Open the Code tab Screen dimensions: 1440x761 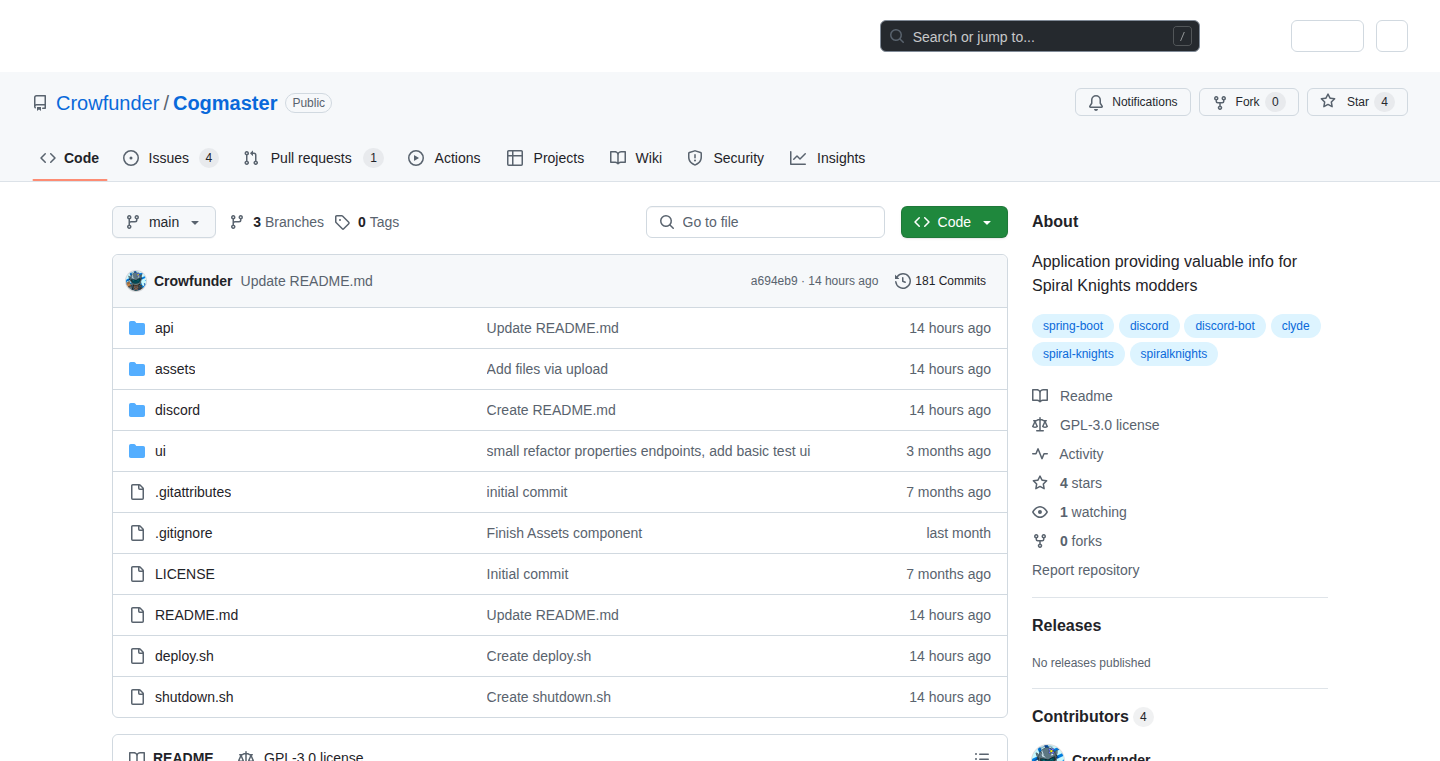(70, 158)
